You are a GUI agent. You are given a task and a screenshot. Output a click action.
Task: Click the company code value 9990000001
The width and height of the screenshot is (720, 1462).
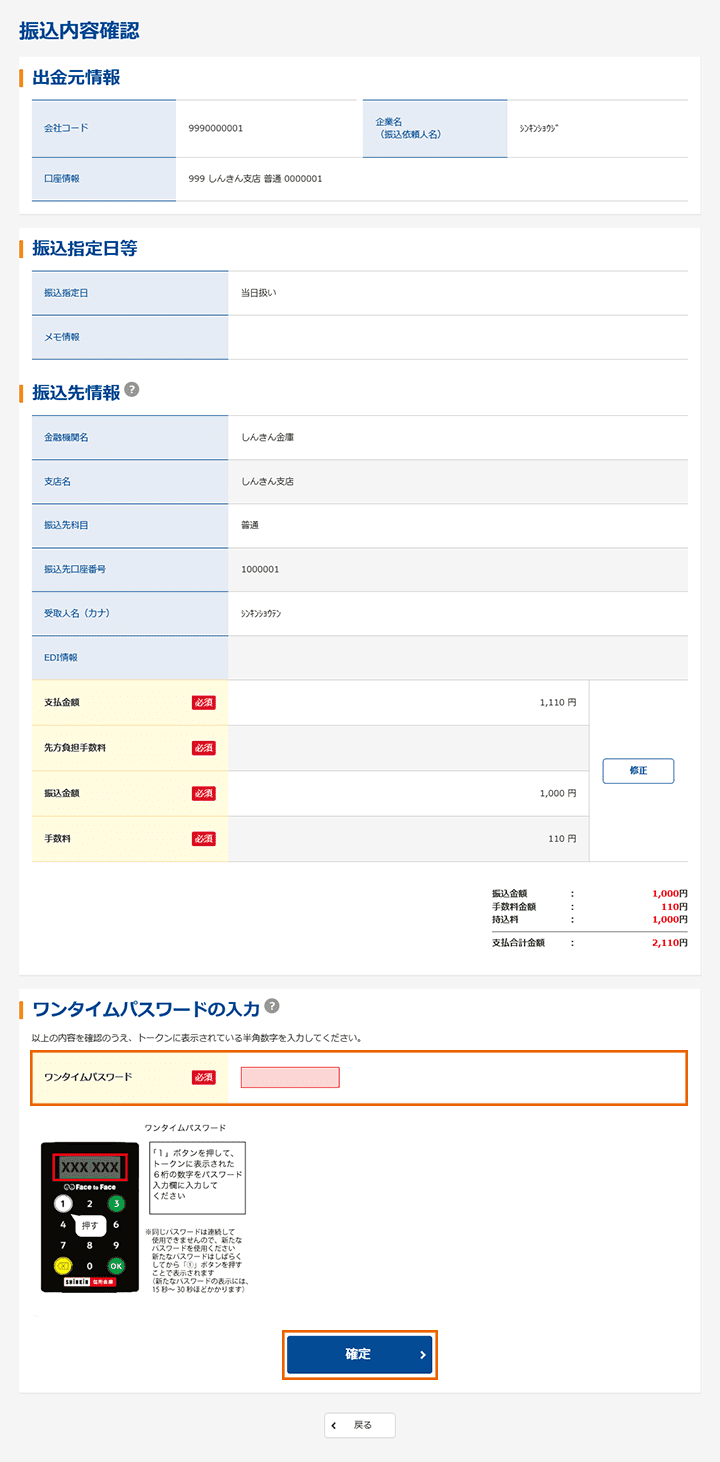coord(216,128)
